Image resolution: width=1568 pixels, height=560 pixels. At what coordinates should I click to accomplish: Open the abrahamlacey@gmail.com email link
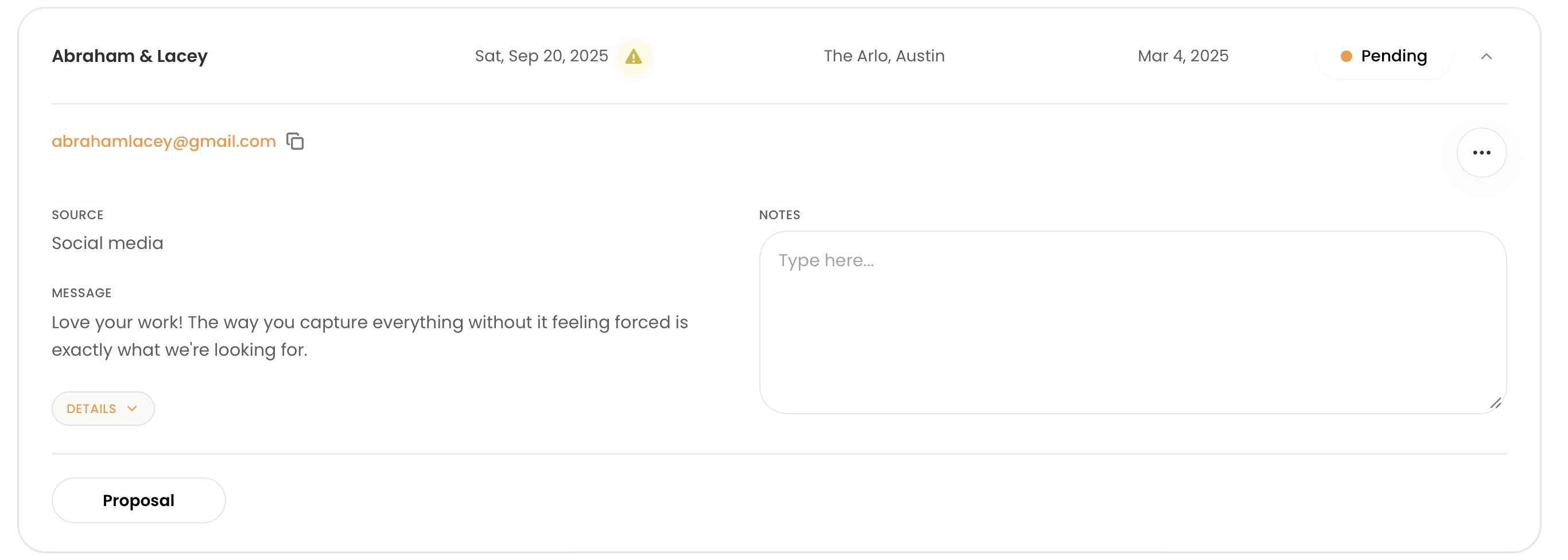pyautogui.click(x=164, y=141)
